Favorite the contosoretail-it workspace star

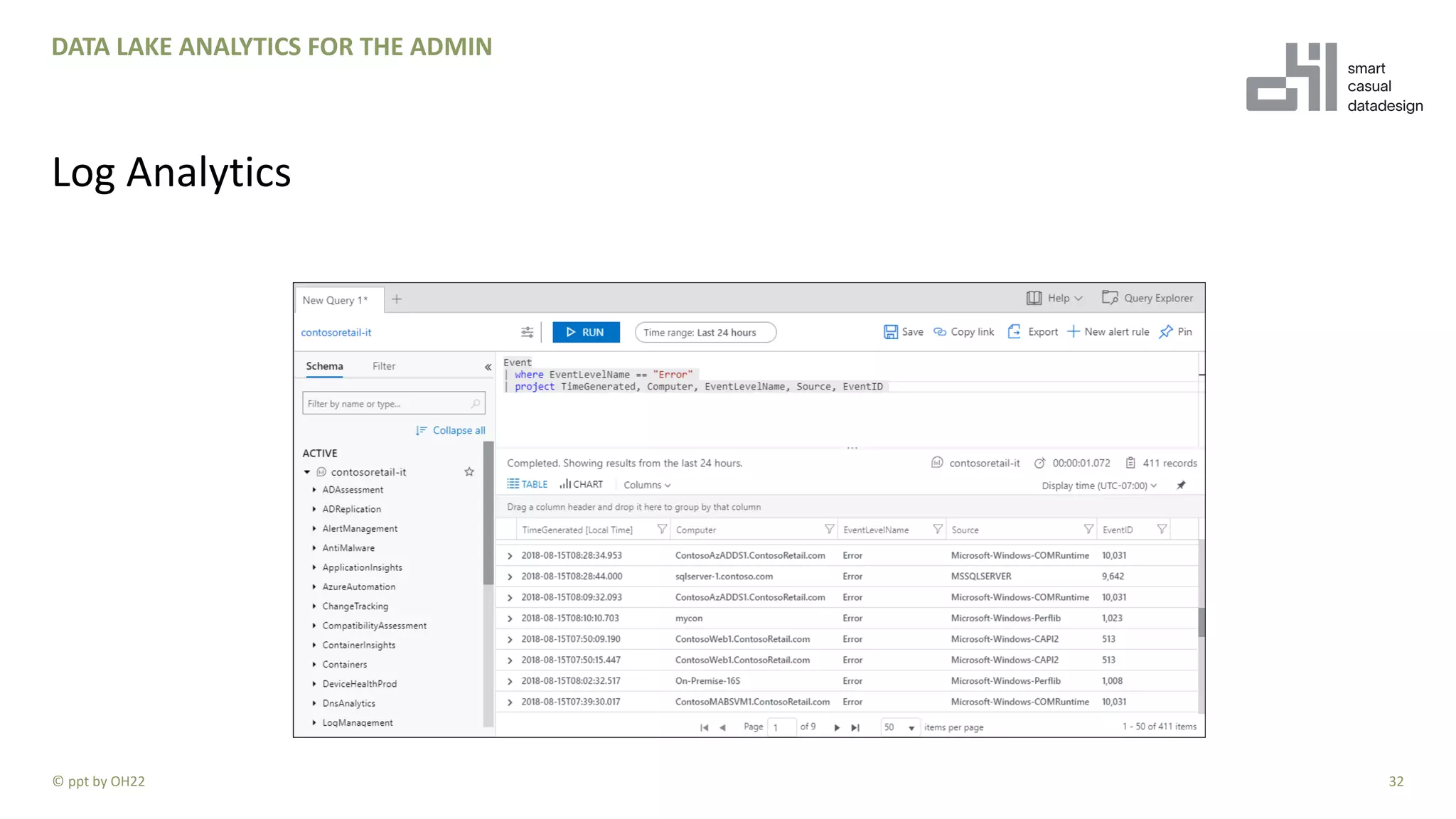coord(469,471)
